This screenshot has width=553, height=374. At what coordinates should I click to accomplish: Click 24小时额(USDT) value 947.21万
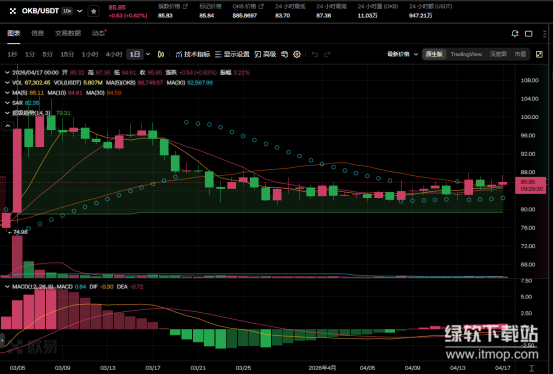tap(420, 16)
